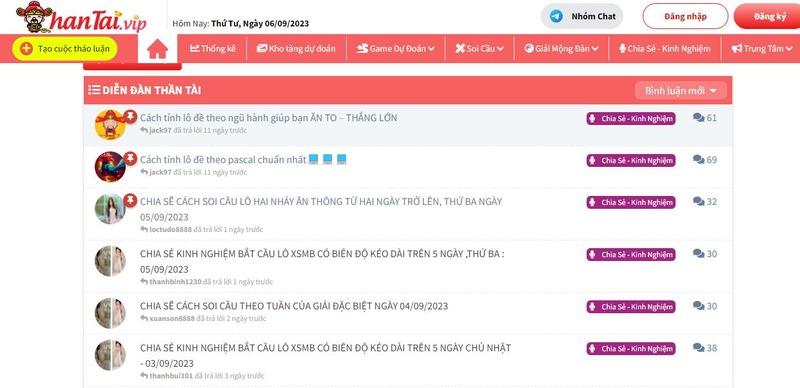Click comment icon showing 32 replies
800x388 pixels.
click(698, 201)
